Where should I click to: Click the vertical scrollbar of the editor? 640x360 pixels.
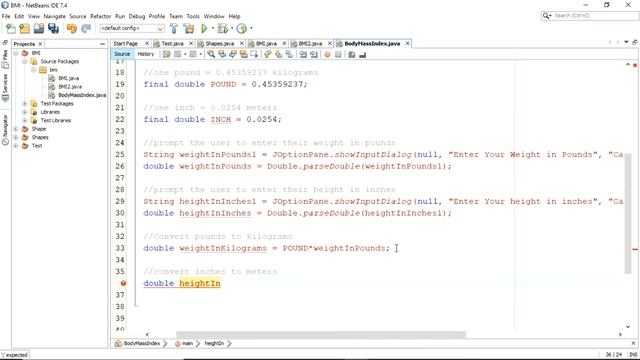[628, 213]
